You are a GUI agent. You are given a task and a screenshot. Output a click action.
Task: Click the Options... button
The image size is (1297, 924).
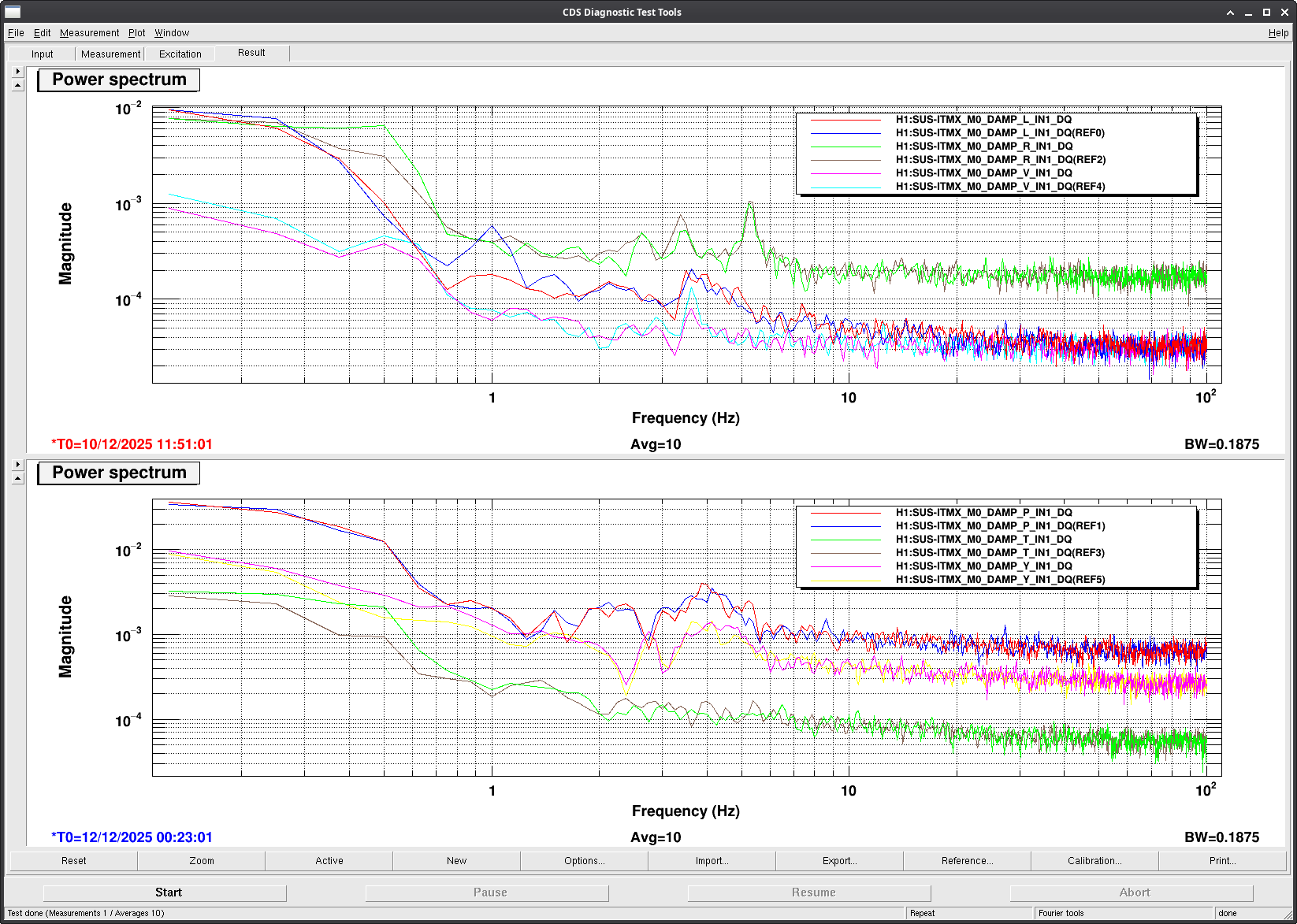(x=584, y=861)
